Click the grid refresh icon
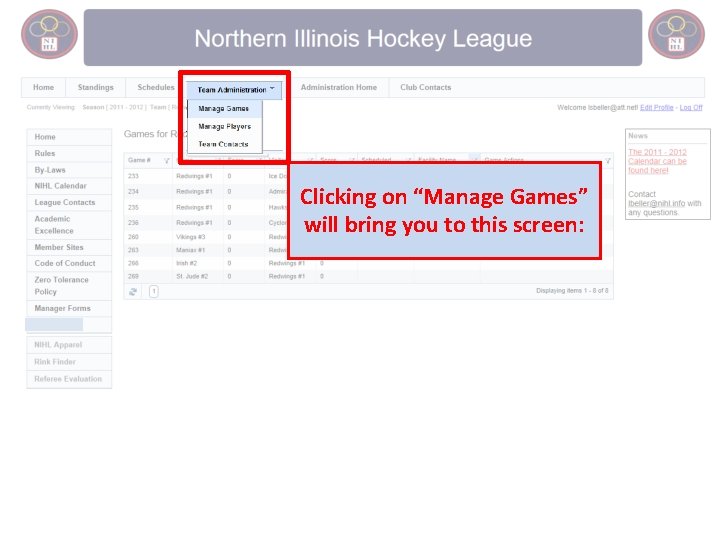This screenshot has height=540, width=720. [133, 292]
